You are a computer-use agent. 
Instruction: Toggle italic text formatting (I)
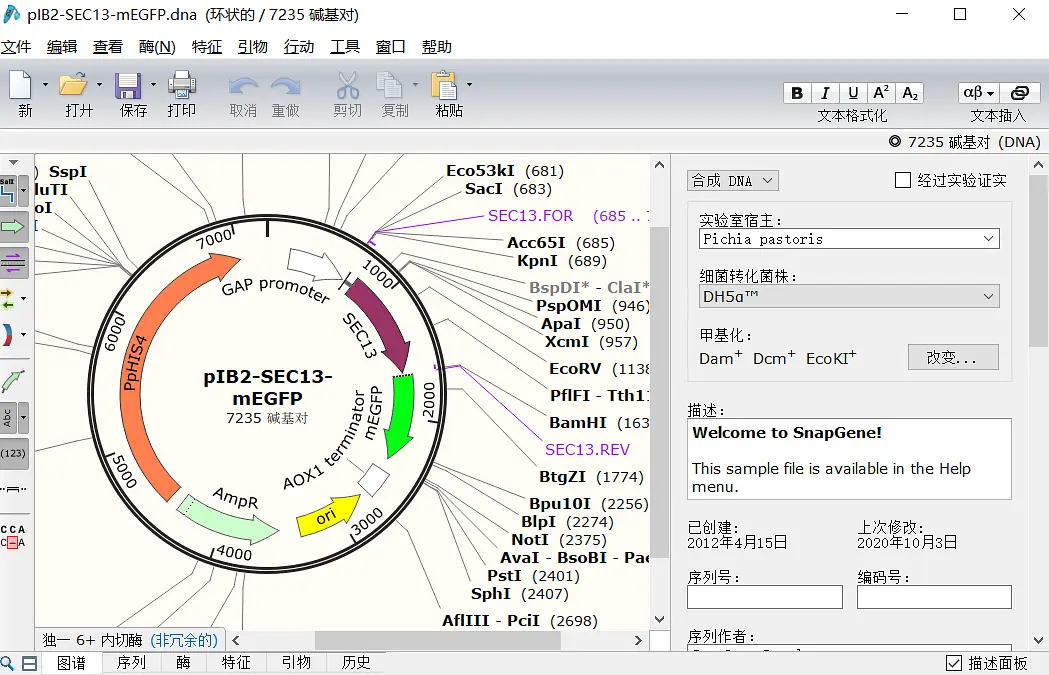826,93
